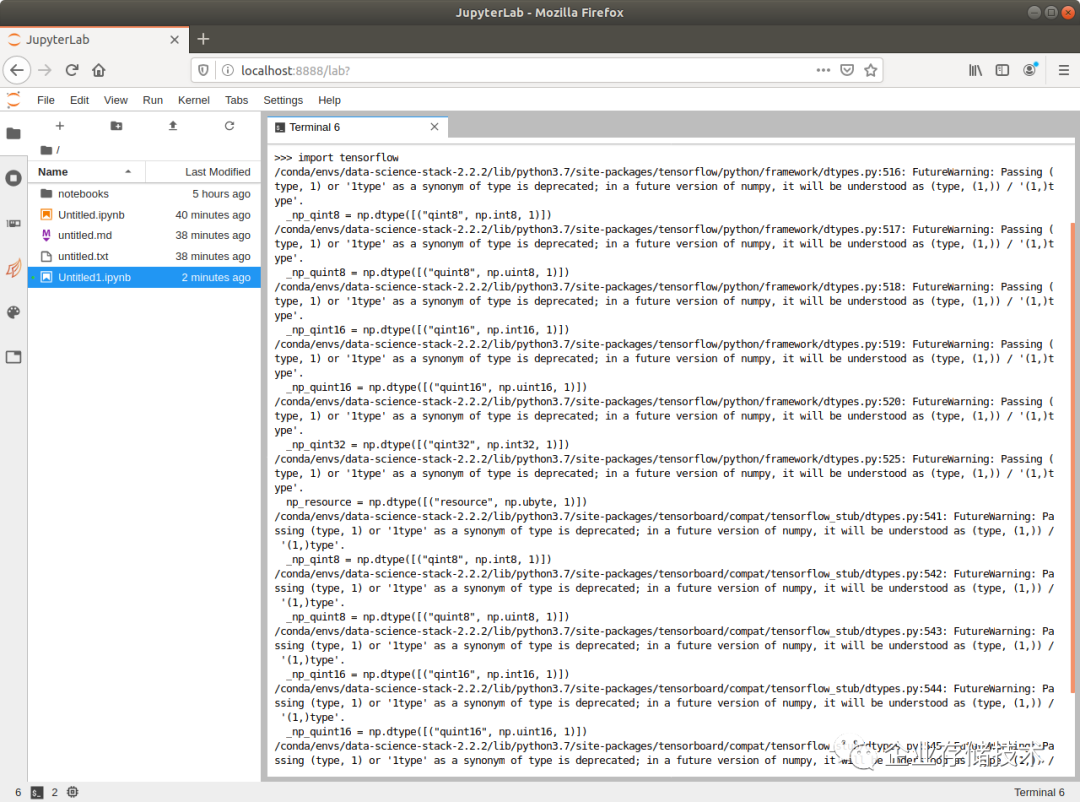Show site information icon in address bar
This screenshot has height=802, width=1080.
228,70
